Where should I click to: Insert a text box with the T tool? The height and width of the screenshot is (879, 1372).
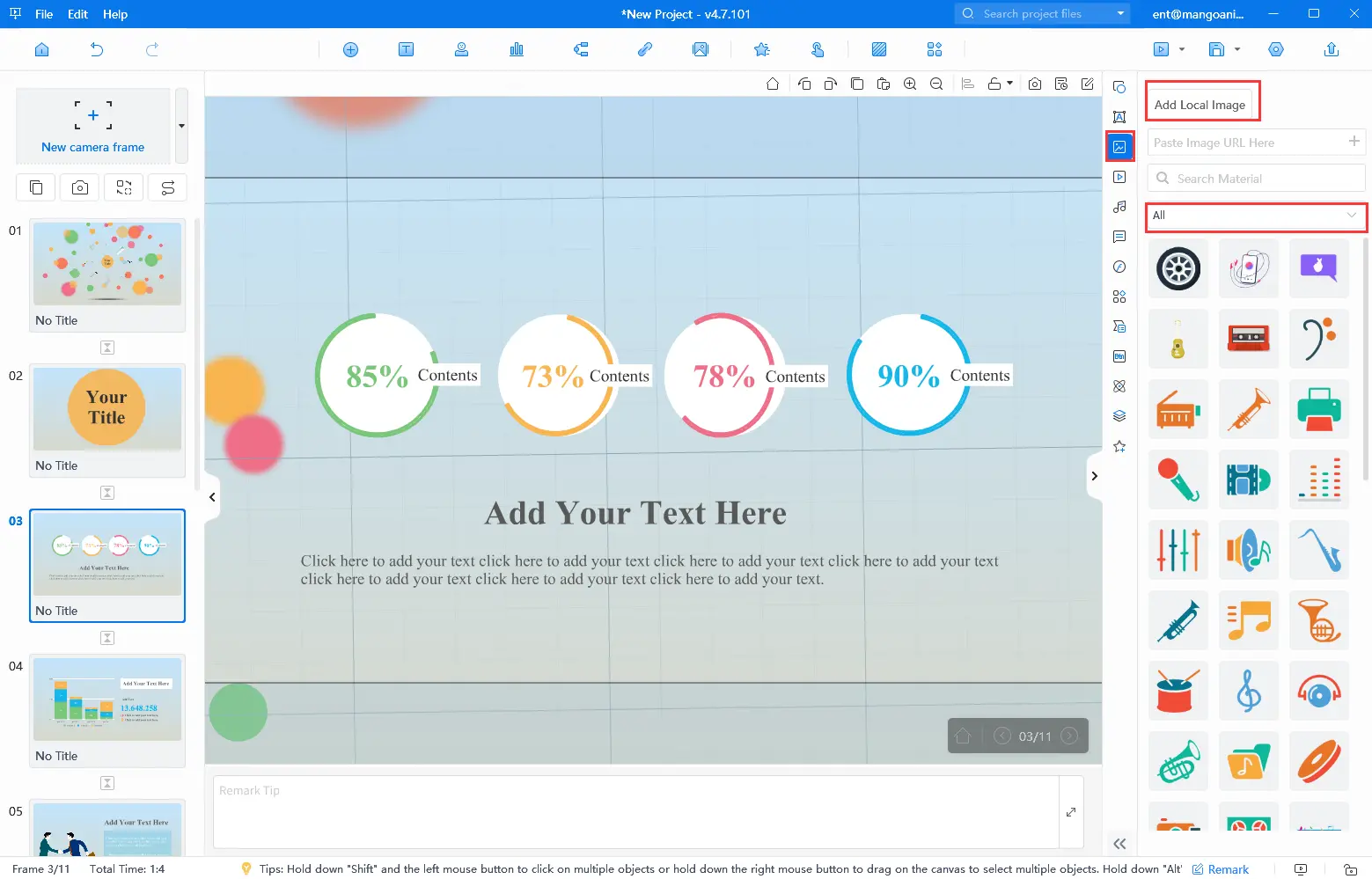[x=406, y=49]
